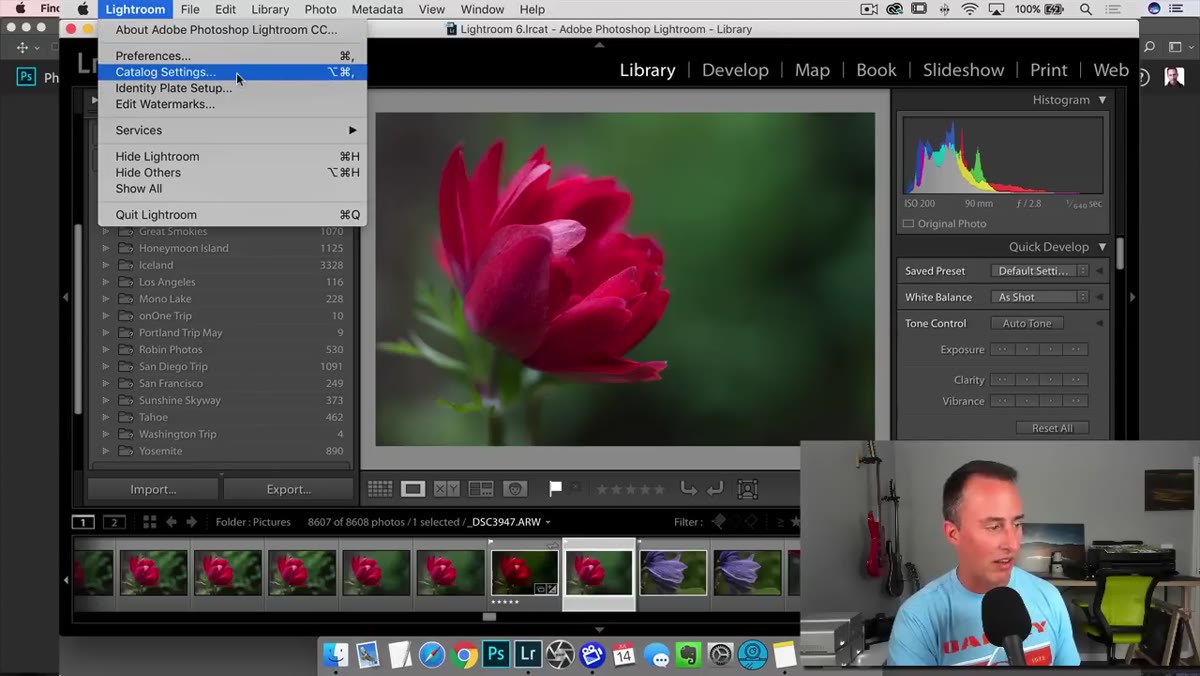
Task: Select Identity Plate Setup menu item
Action: point(232,88)
